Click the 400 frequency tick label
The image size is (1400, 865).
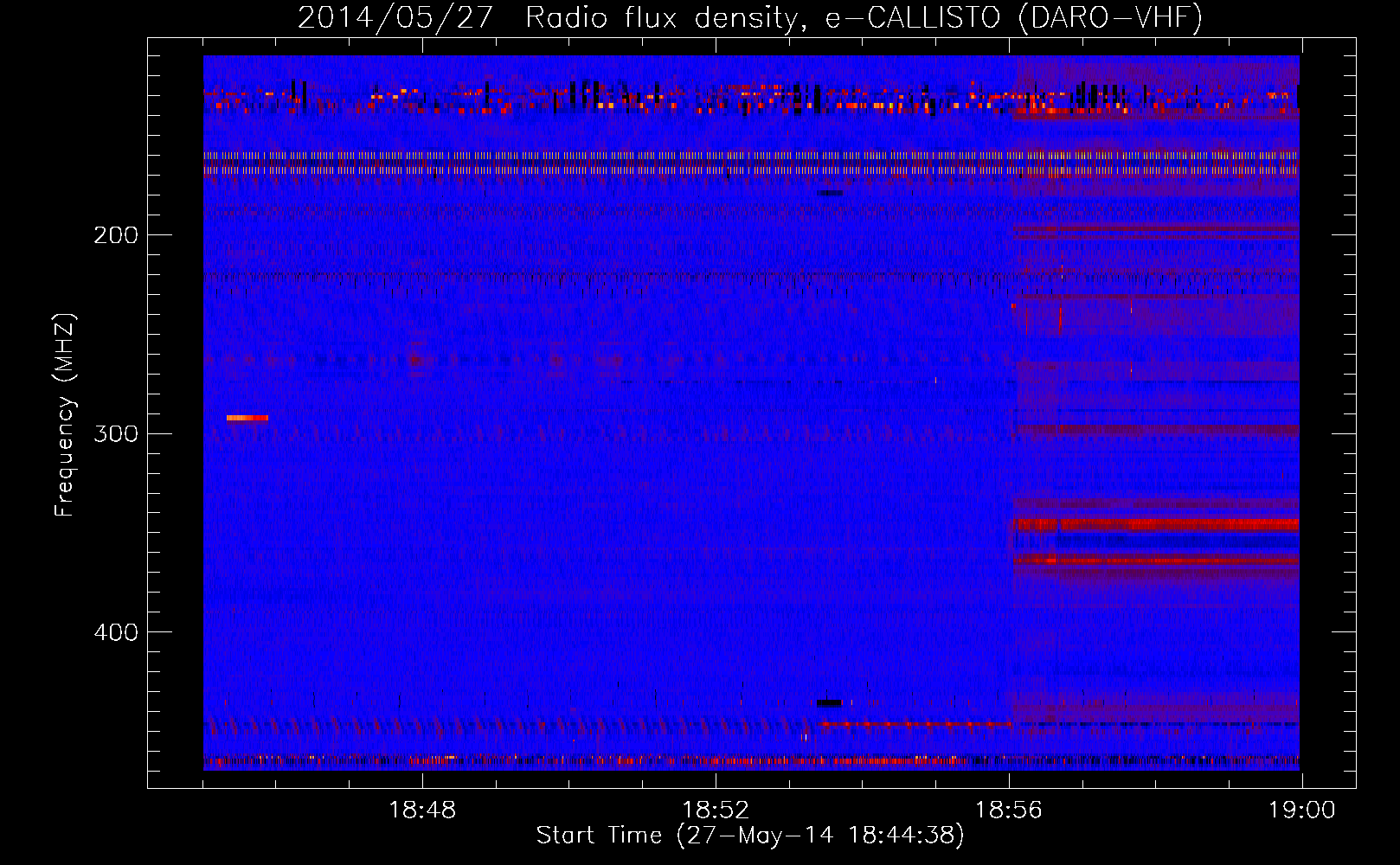116,632
